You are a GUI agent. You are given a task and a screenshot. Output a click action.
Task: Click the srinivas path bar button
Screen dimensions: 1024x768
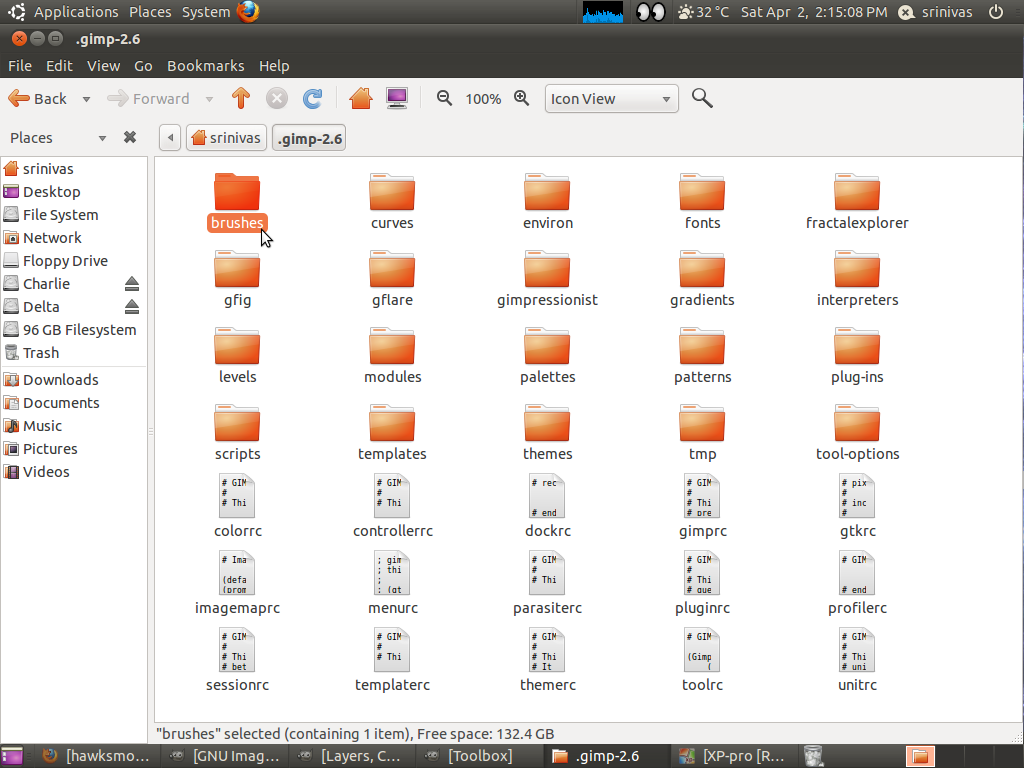[x=227, y=138]
